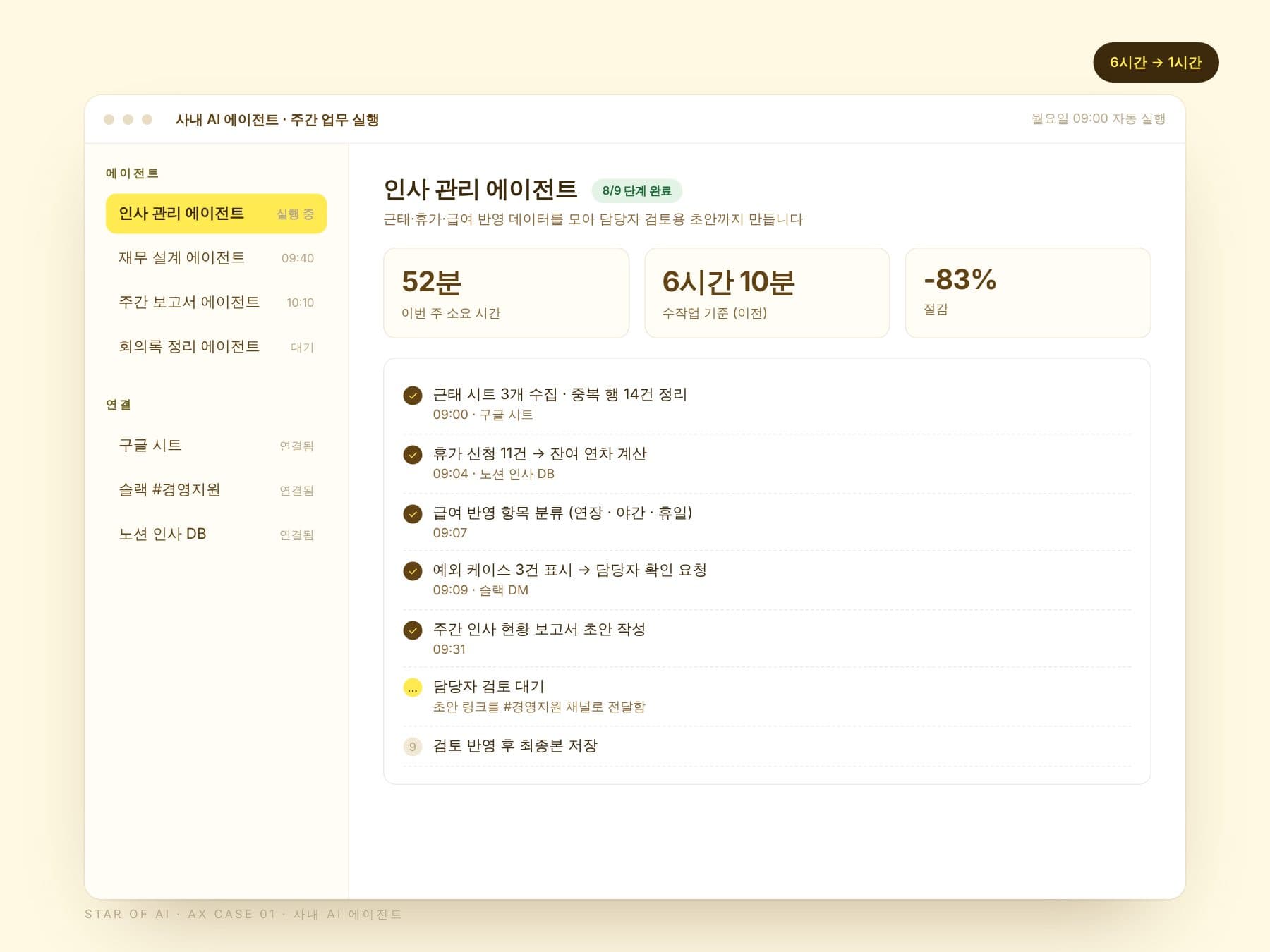
Task: Click the check icon for 근태 시트 3개 수집
Action: tap(413, 396)
